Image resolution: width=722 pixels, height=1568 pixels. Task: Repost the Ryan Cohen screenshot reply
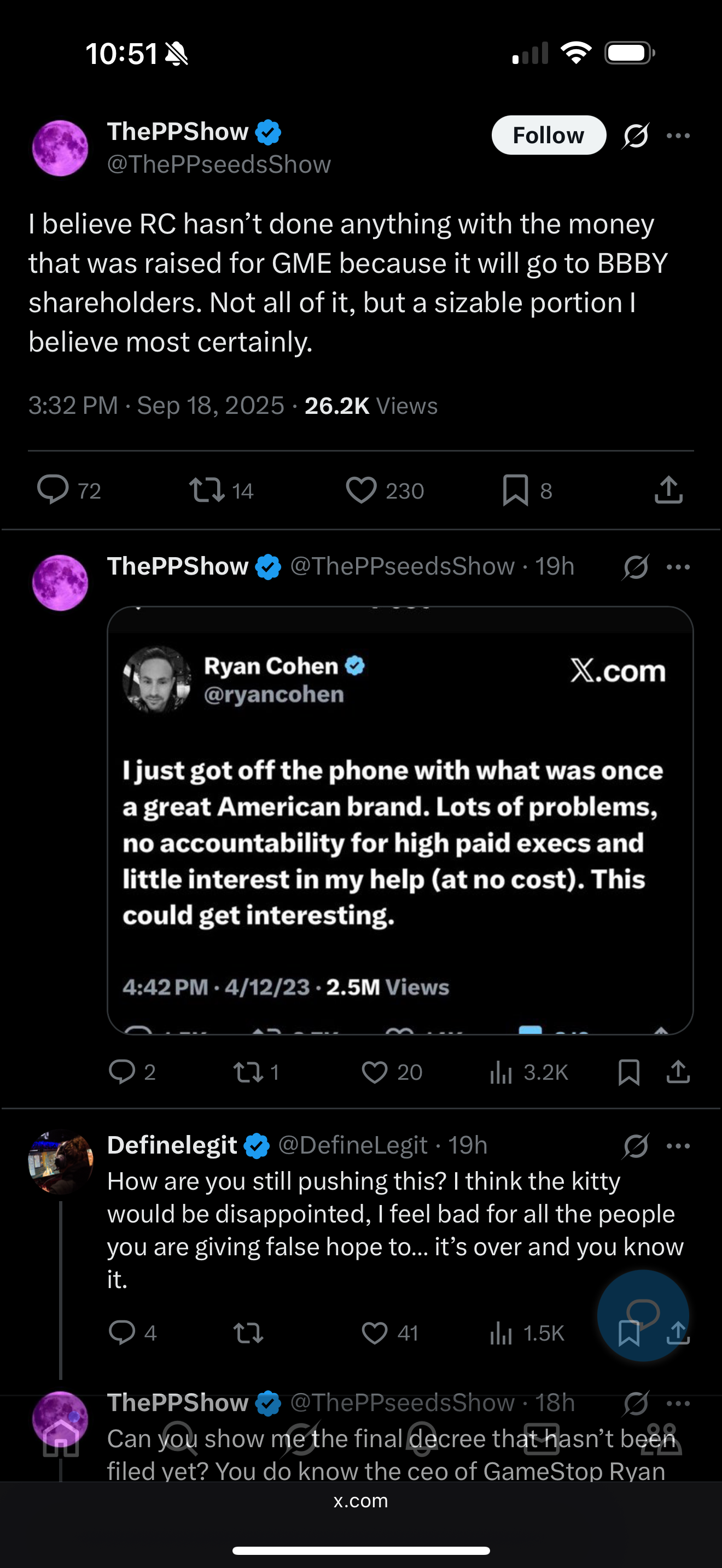coord(248,1073)
